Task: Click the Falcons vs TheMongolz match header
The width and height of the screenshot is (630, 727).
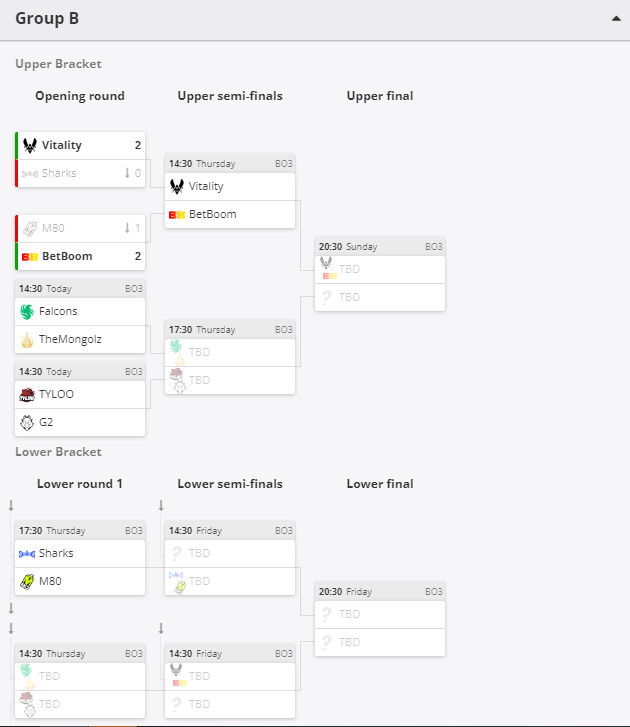Action: point(80,288)
